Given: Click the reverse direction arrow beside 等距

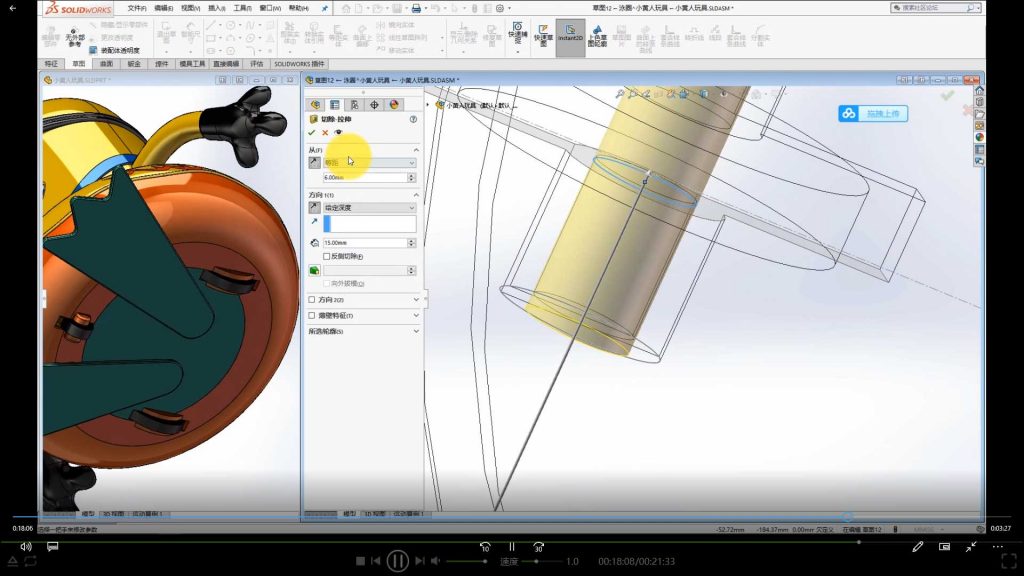Looking at the screenshot, I should coord(316,160).
